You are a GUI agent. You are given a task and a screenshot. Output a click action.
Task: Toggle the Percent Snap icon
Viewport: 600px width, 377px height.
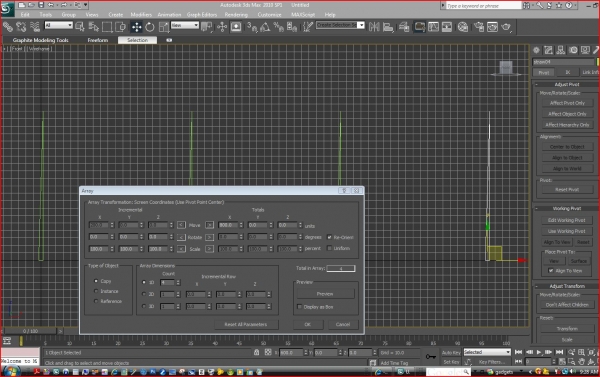coord(278,27)
